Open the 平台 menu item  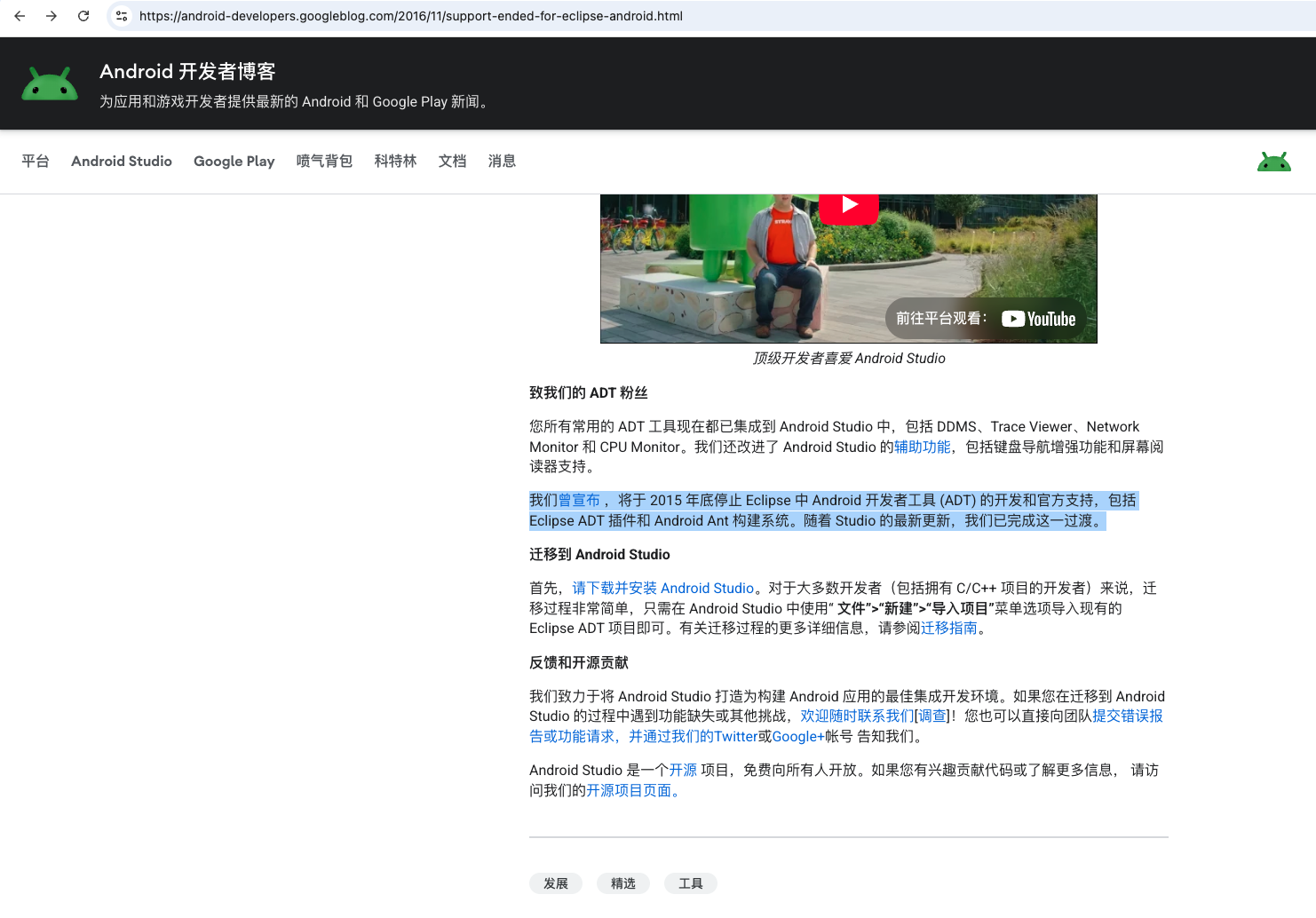(x=36, y=161)
